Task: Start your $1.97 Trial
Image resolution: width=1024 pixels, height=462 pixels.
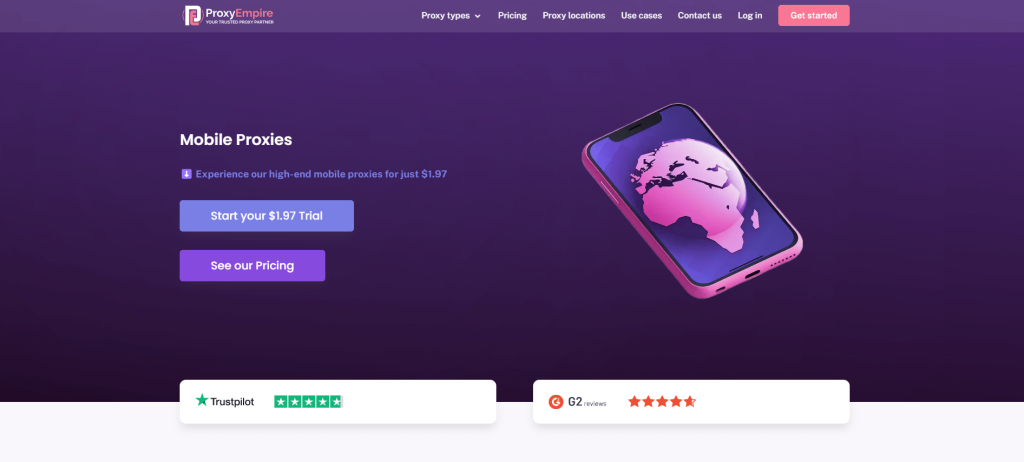Action: click(x=266, y=216)
